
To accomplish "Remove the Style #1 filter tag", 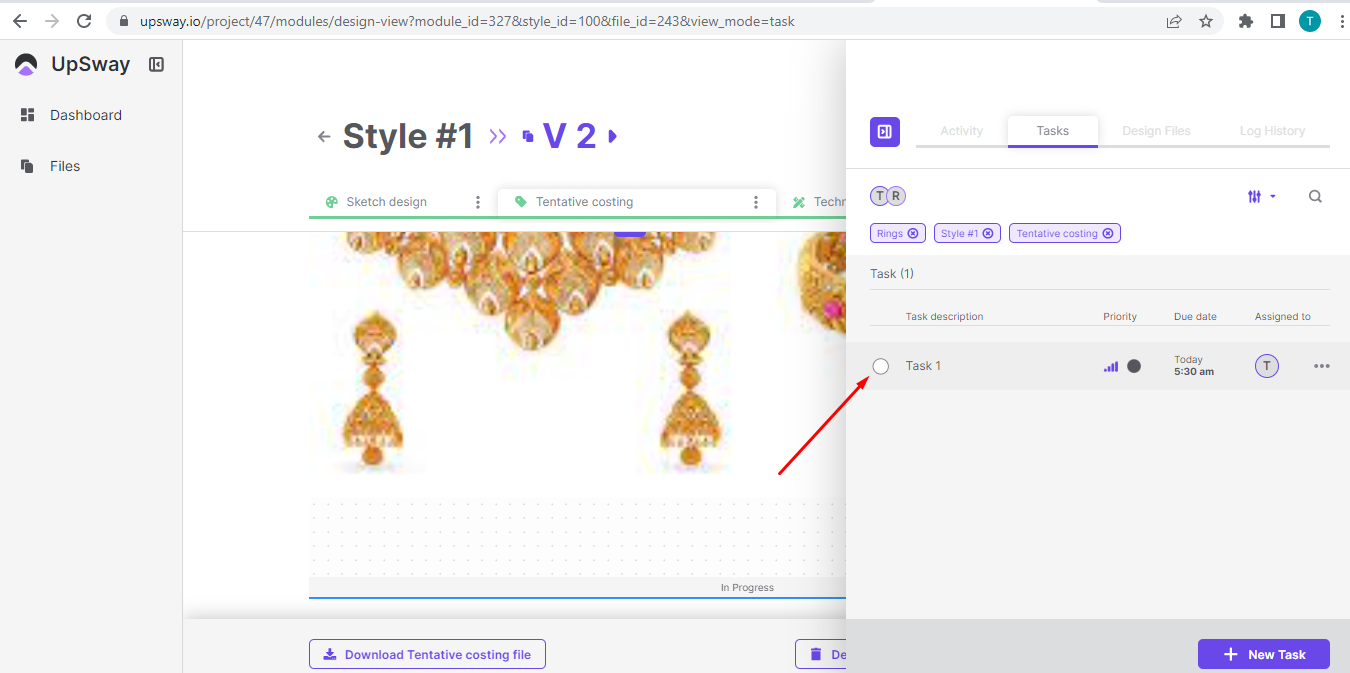I will (x=987, y=234).
